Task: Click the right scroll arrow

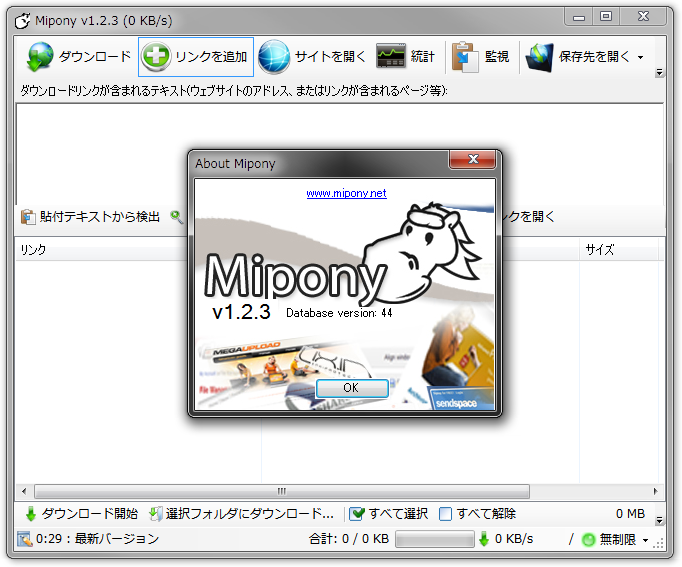Action: 655,491
